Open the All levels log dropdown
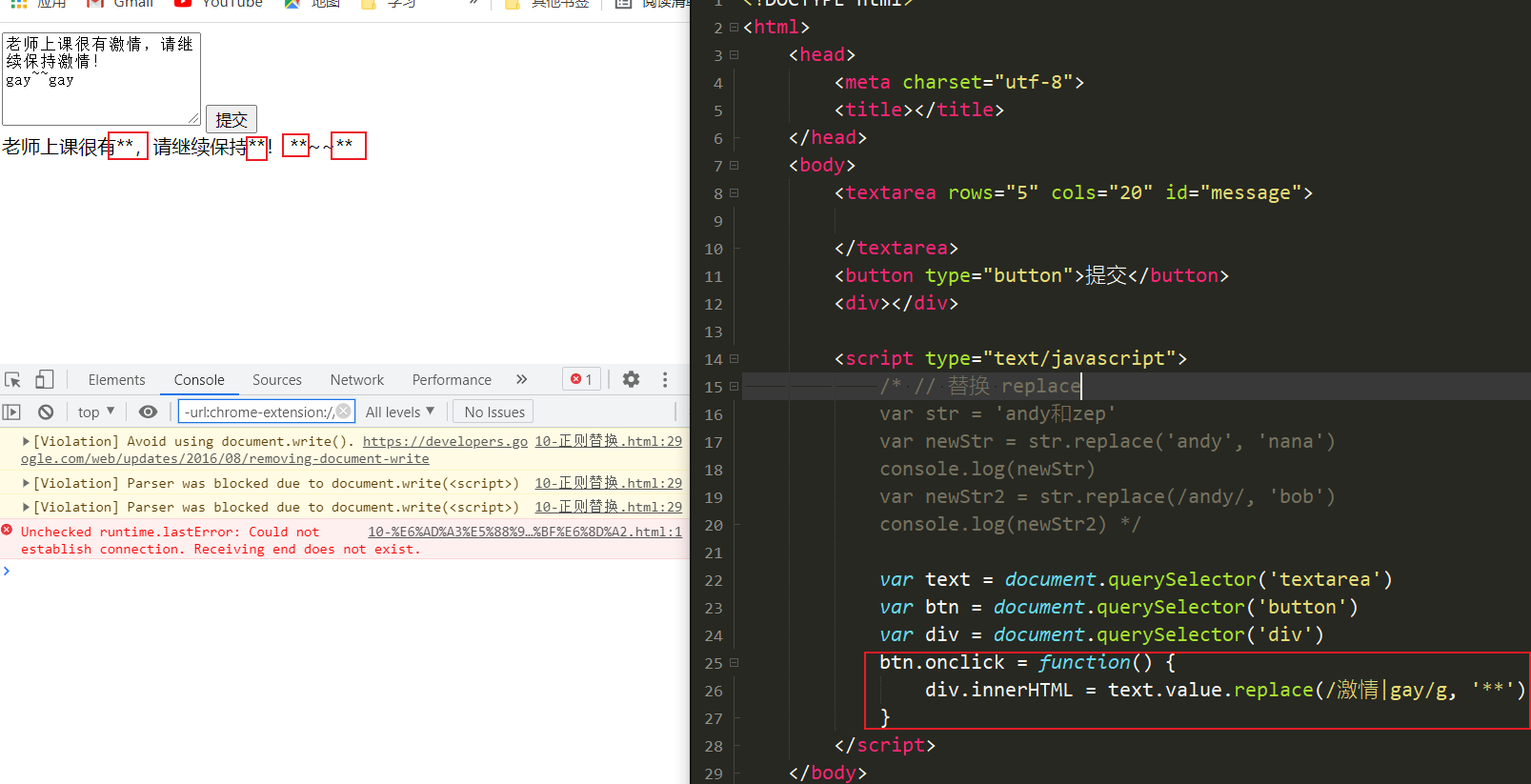Image resolution: width=1531 pixels, height=784 pixels. click(400, 412)
